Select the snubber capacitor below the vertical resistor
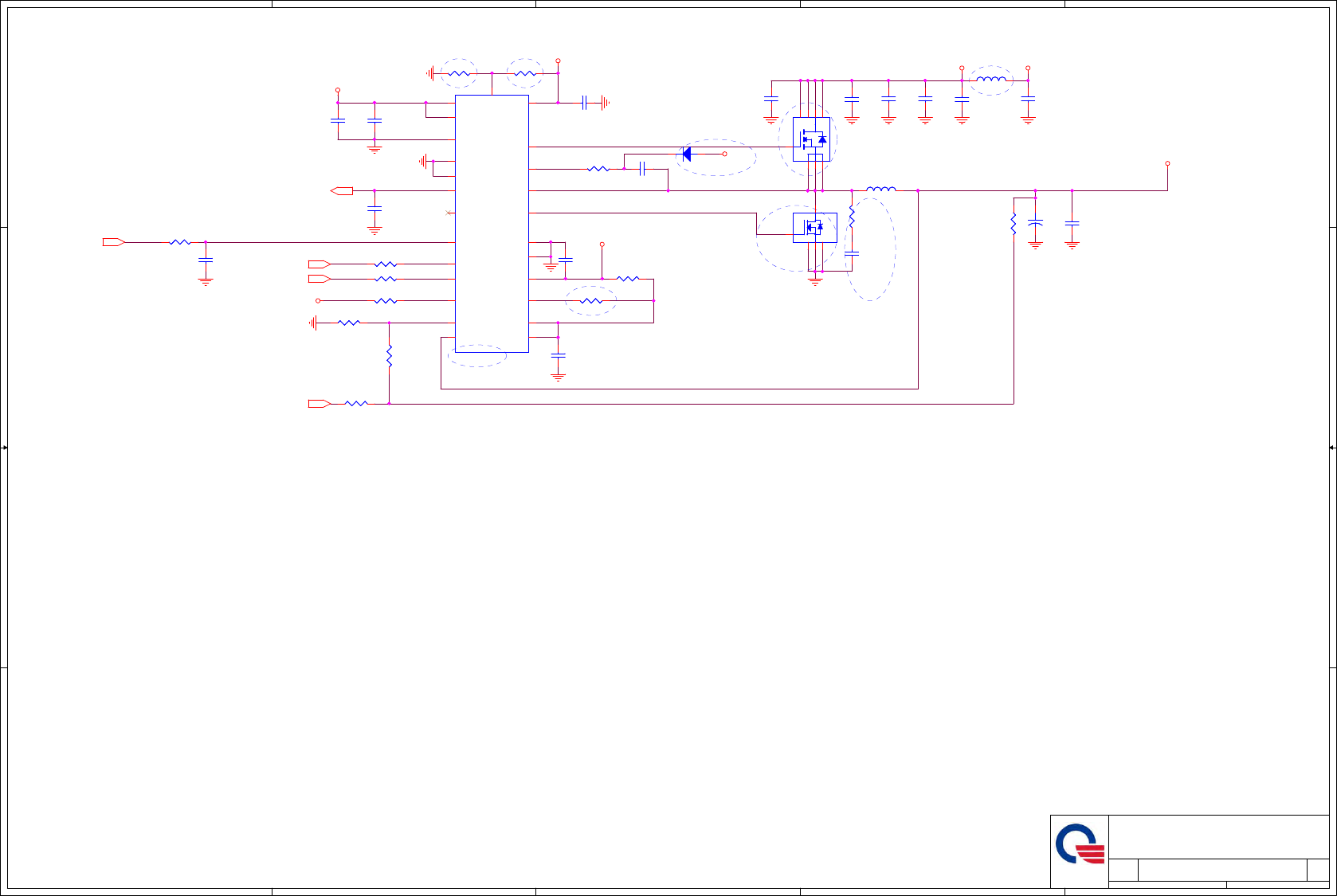The width and height of the screenshot is (1337, 896). coord(852,253)
